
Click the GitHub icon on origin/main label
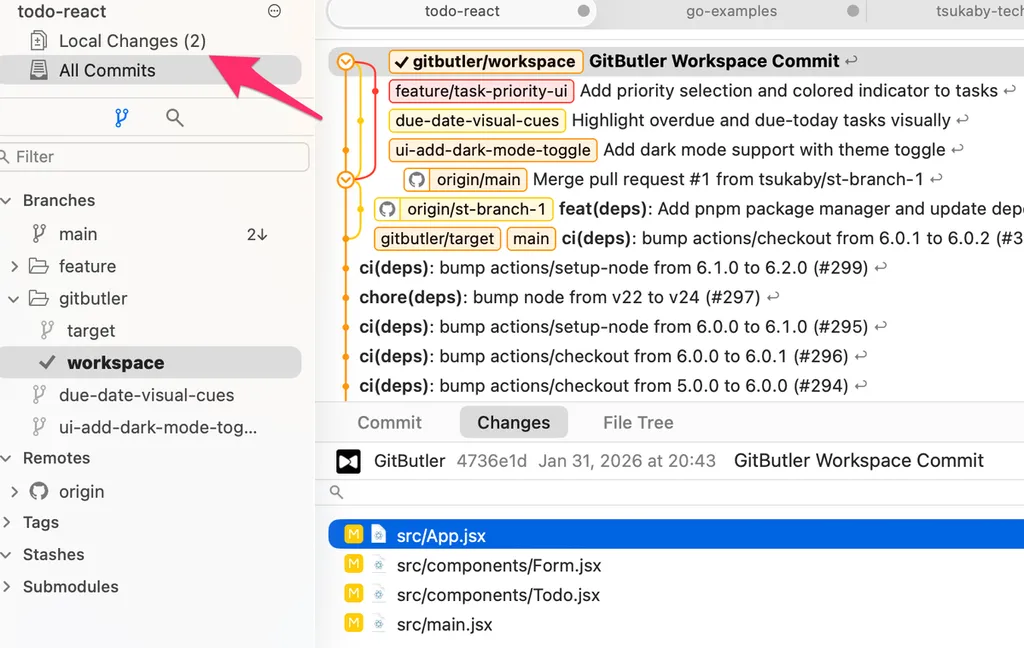417,180
